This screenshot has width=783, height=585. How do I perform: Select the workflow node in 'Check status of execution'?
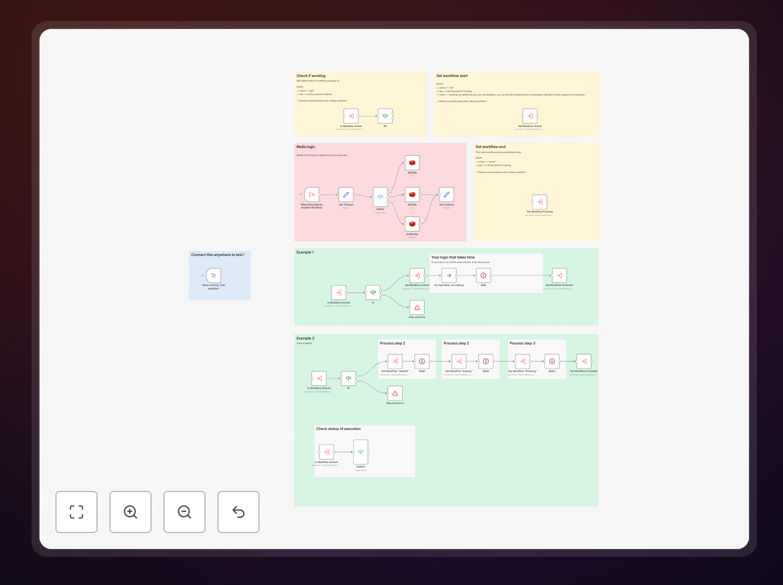coord(326,452)
